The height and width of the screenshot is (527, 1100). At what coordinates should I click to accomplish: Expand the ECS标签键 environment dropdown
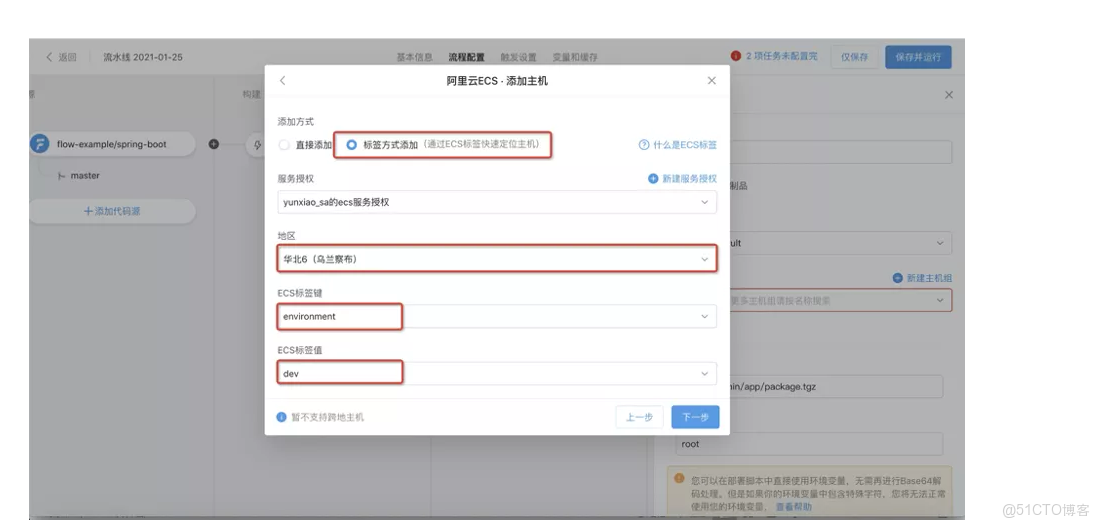(x=497, y=316)
